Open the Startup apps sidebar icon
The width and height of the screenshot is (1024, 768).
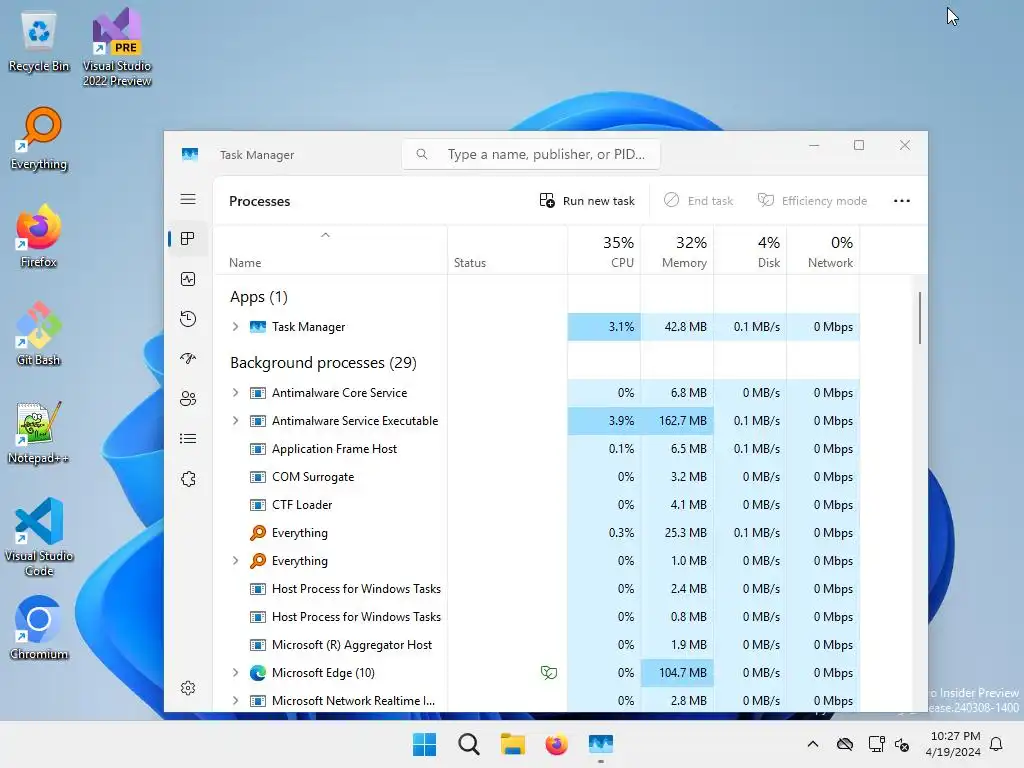coord(188,359)
